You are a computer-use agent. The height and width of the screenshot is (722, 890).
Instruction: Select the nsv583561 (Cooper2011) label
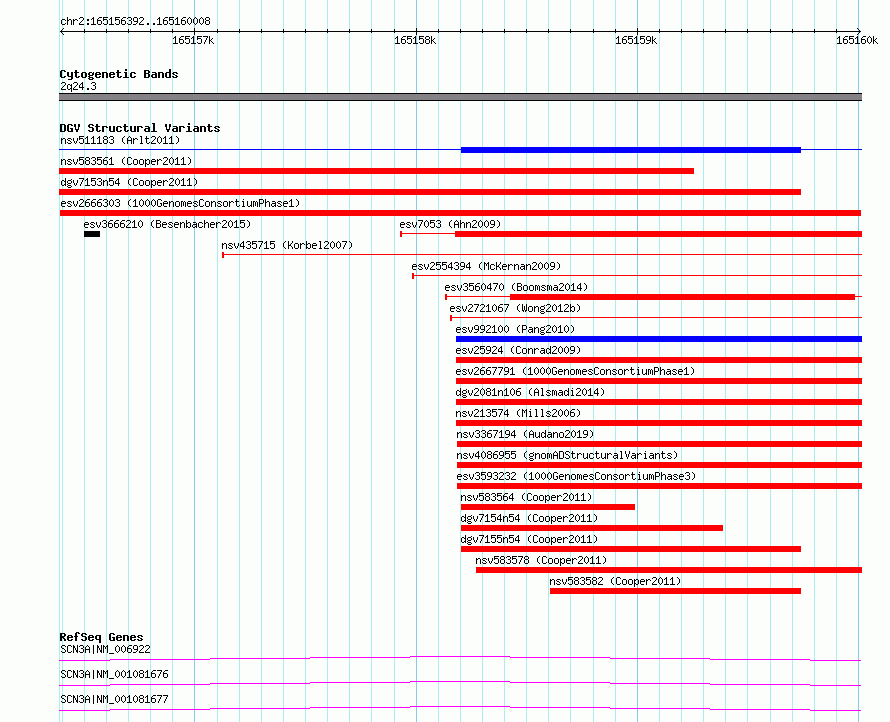click(126, 161)
